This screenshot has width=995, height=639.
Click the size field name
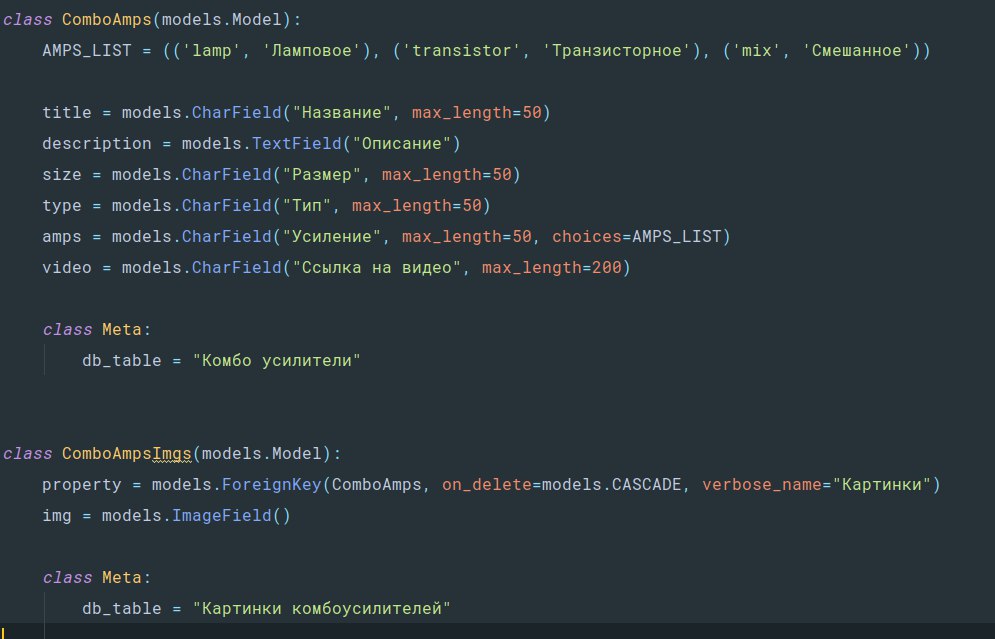(62, 175)
